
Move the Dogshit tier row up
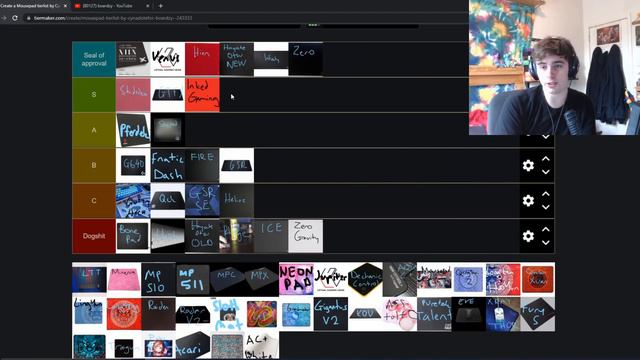coord(546,229)
